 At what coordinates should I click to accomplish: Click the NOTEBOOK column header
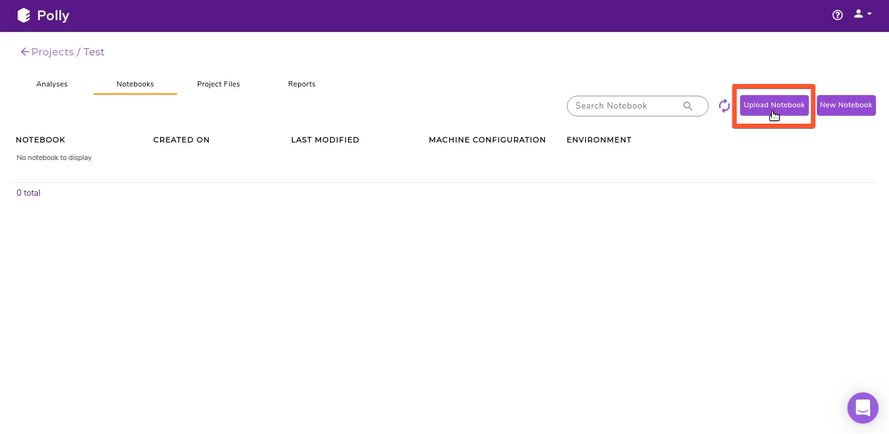tap(40, 140)
